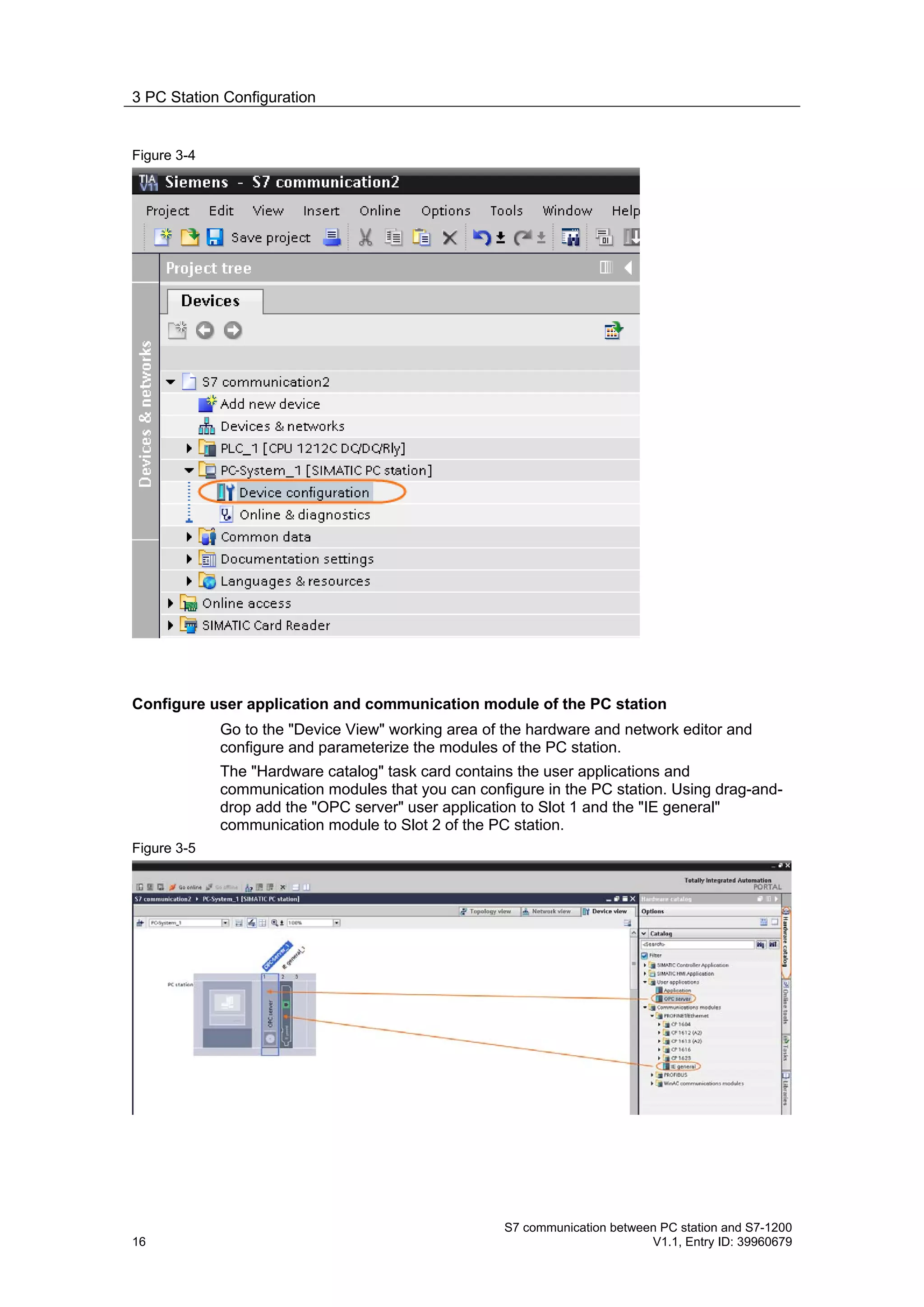Open the Project menu
Screen dimensions: 924x1307
point(167,211)
